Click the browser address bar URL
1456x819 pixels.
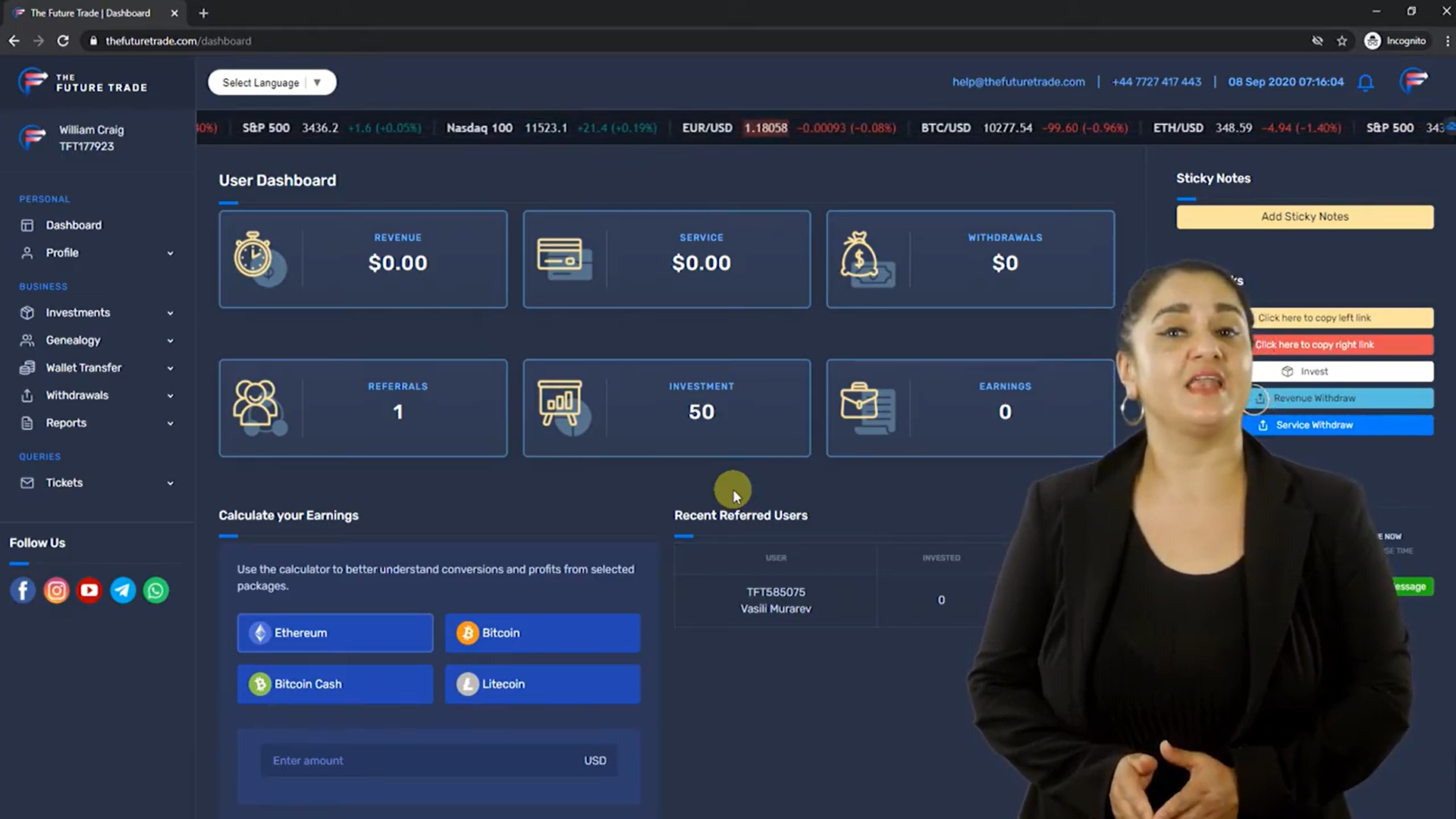178,41
